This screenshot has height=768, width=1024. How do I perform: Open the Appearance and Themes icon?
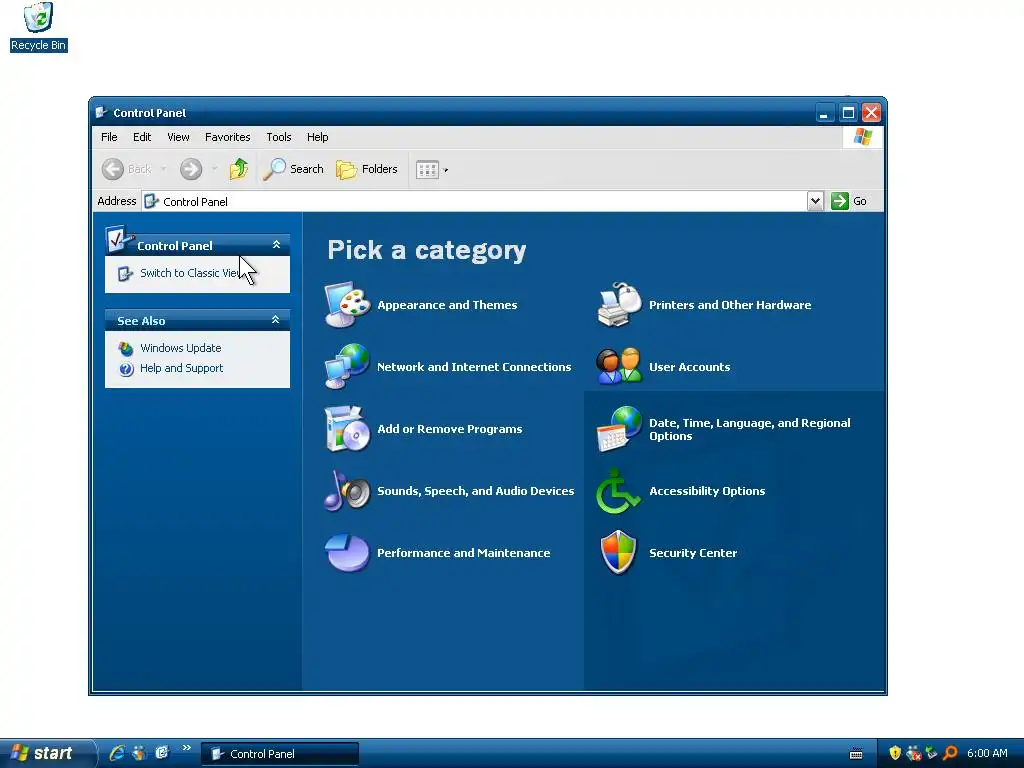click(347, 304)
